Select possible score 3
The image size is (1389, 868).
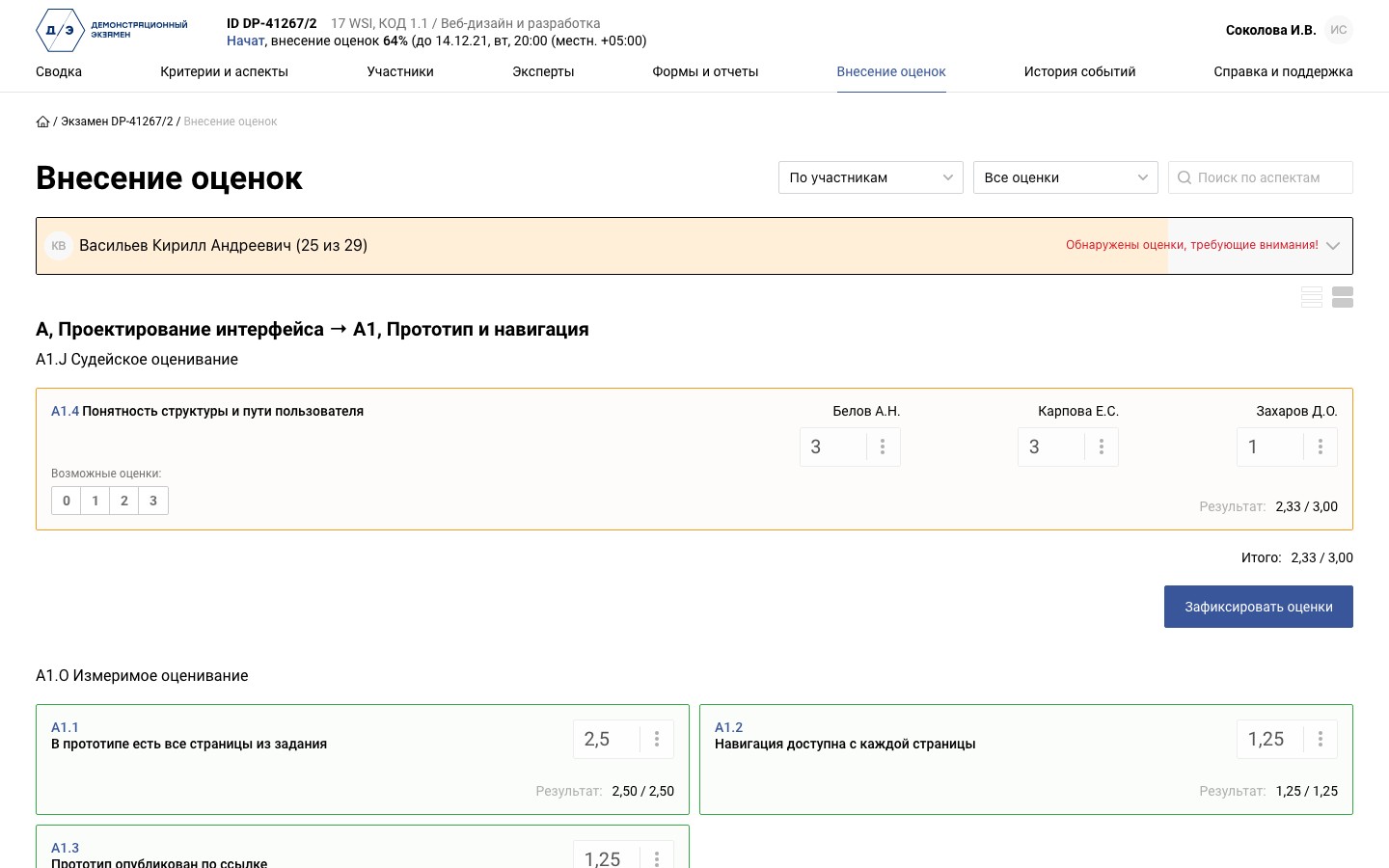153,501
